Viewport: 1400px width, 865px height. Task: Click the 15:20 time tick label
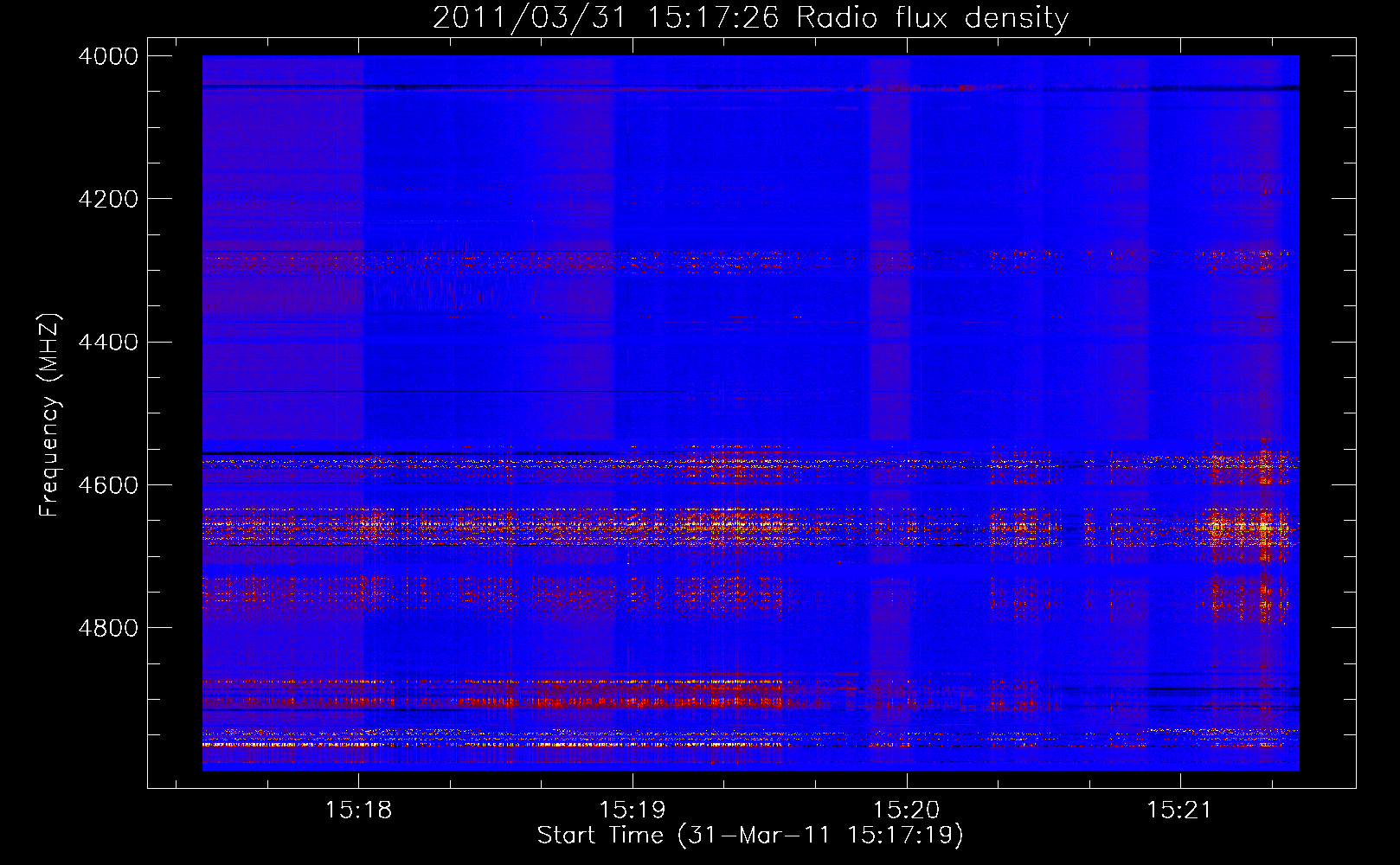point(906,811)
